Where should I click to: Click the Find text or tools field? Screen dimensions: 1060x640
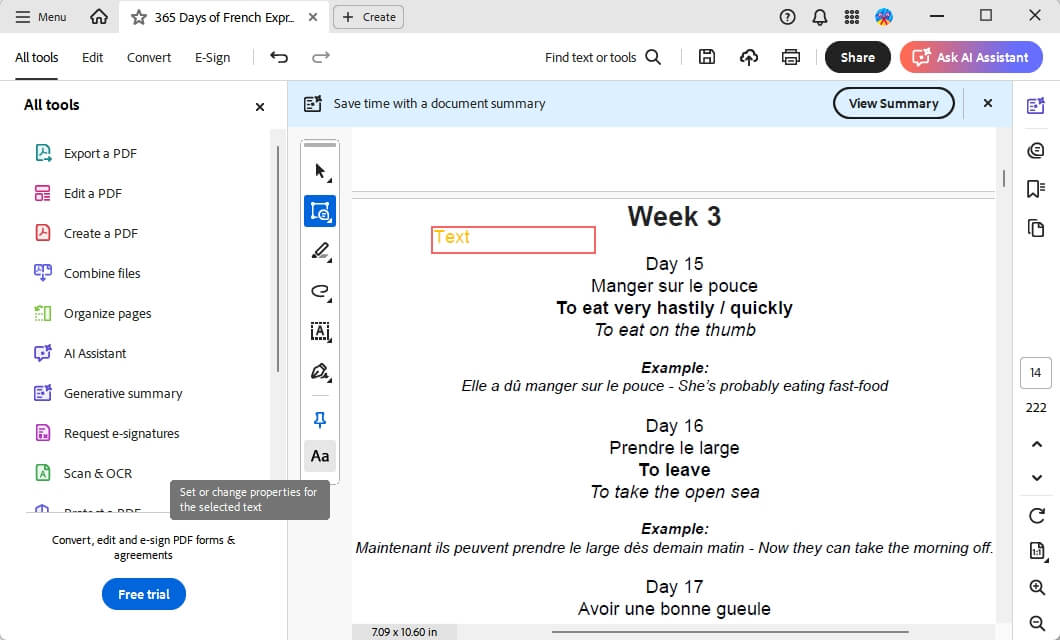591,57
